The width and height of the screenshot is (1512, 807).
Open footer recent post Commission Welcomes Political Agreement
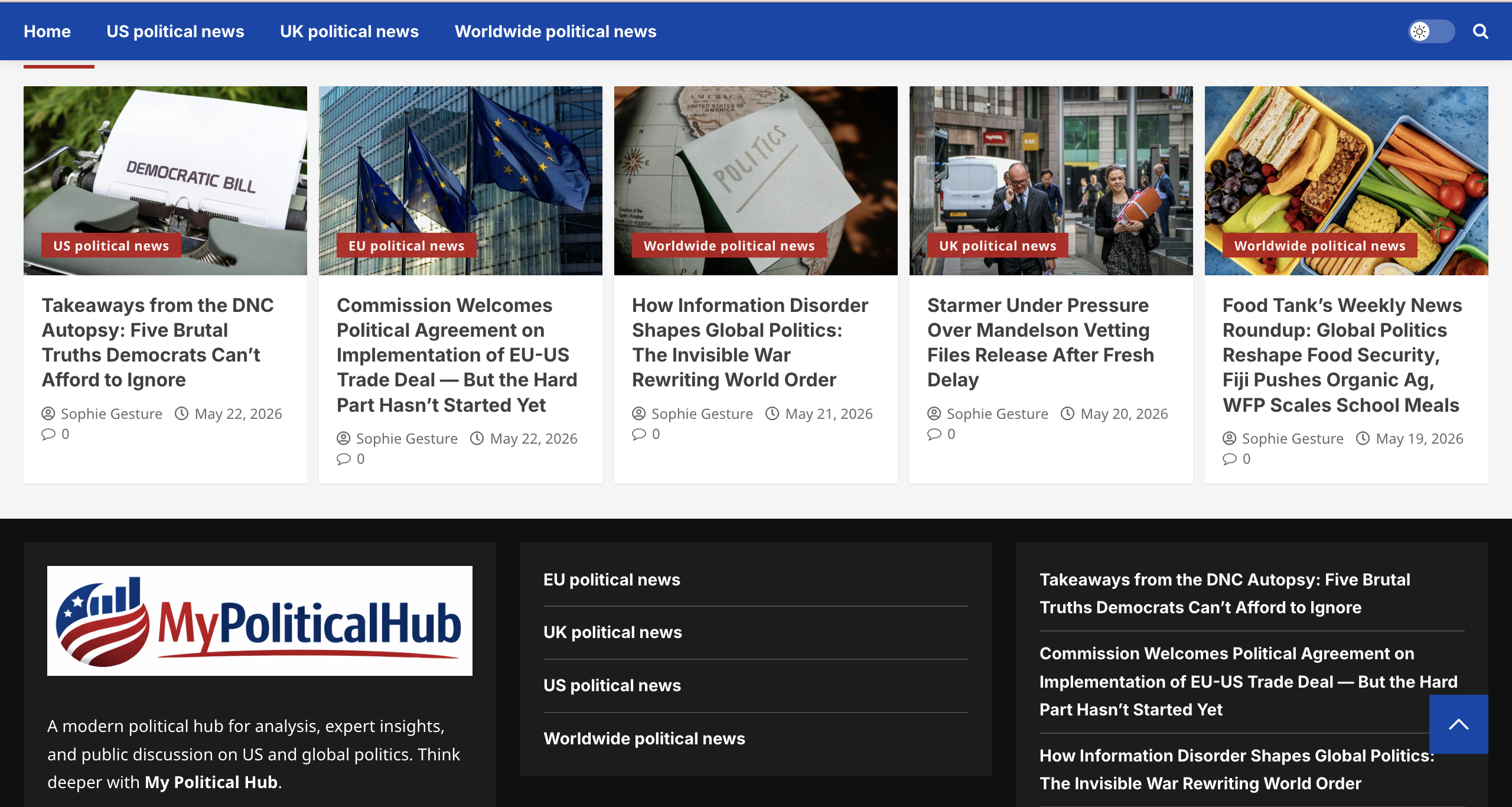click(1249, 681)
